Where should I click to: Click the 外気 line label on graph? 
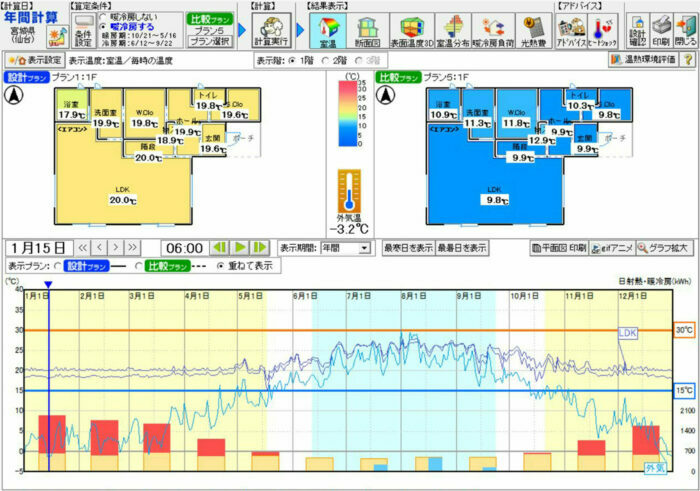click(x=654, y=468)
